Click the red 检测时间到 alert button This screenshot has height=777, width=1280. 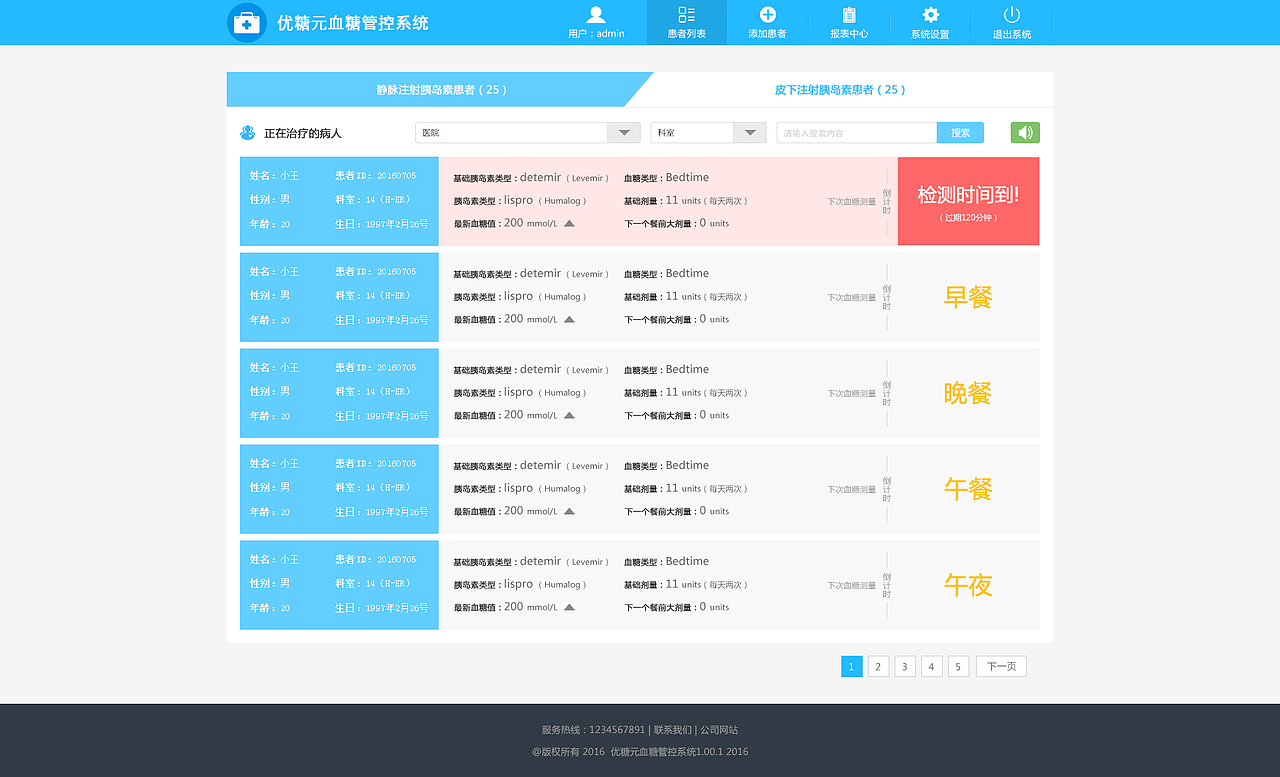pos(966,200)
